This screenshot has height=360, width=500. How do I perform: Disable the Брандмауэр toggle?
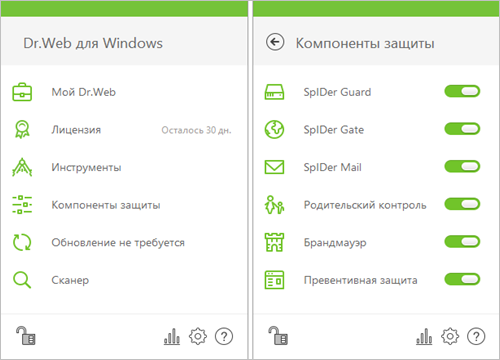click(462, 242)
